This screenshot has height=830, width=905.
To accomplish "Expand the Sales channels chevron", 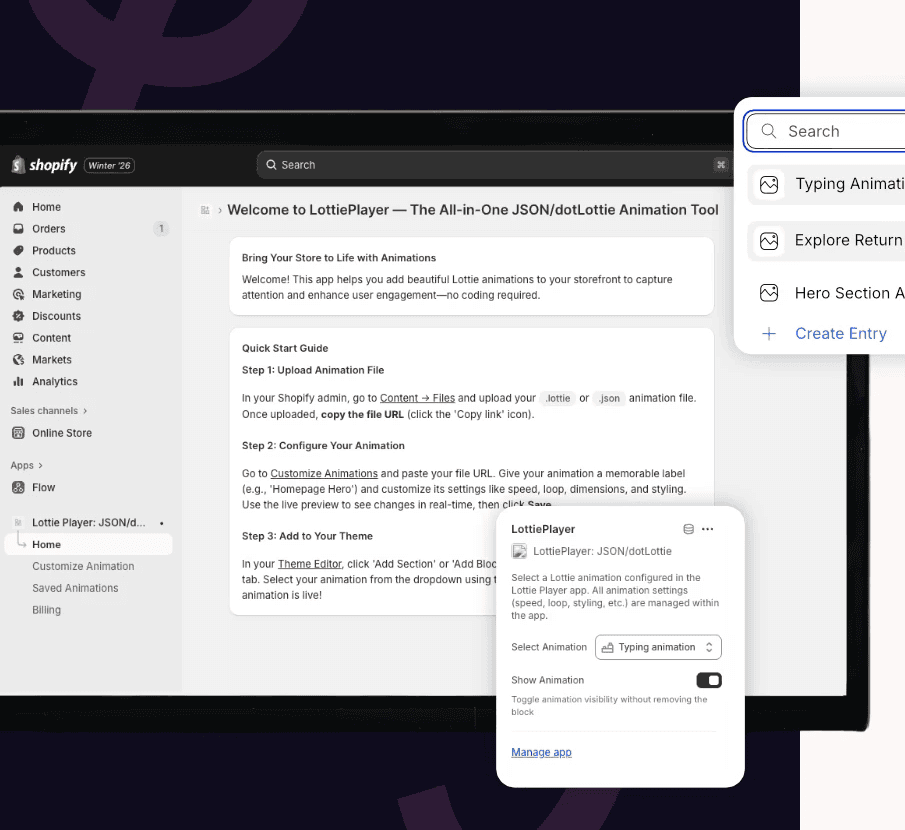I will tap(85, 411).
